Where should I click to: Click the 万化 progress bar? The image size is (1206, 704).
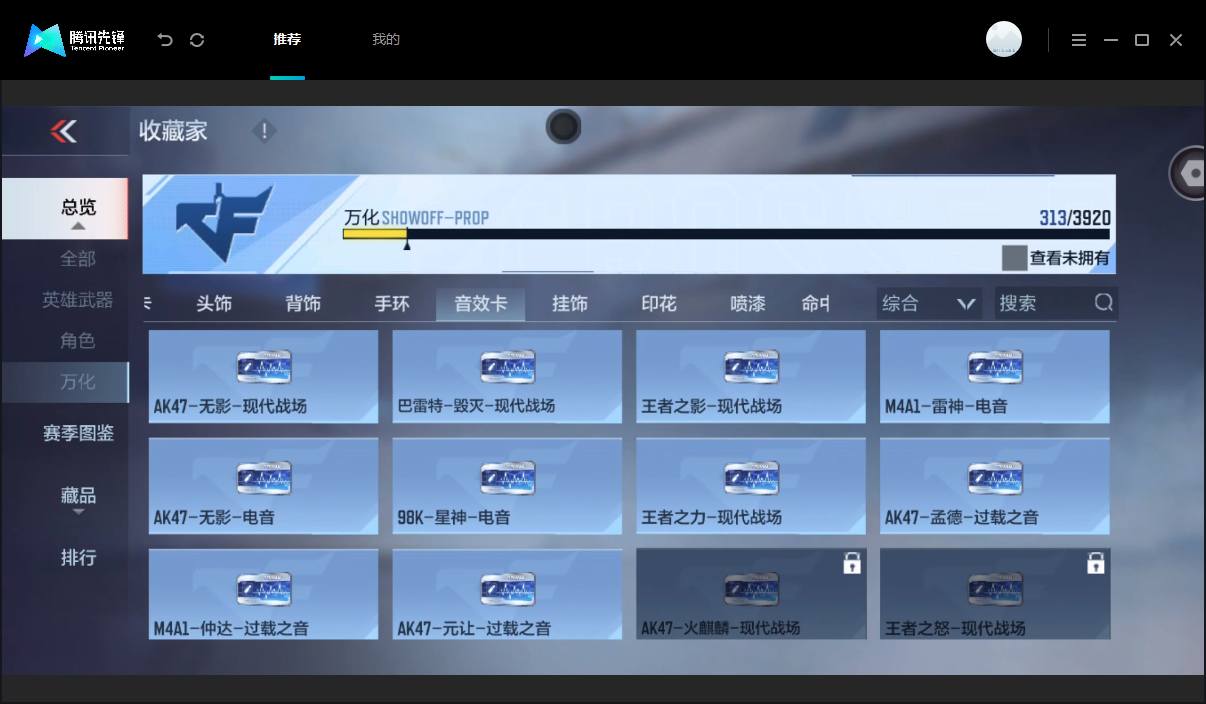(x=726, y=234)
